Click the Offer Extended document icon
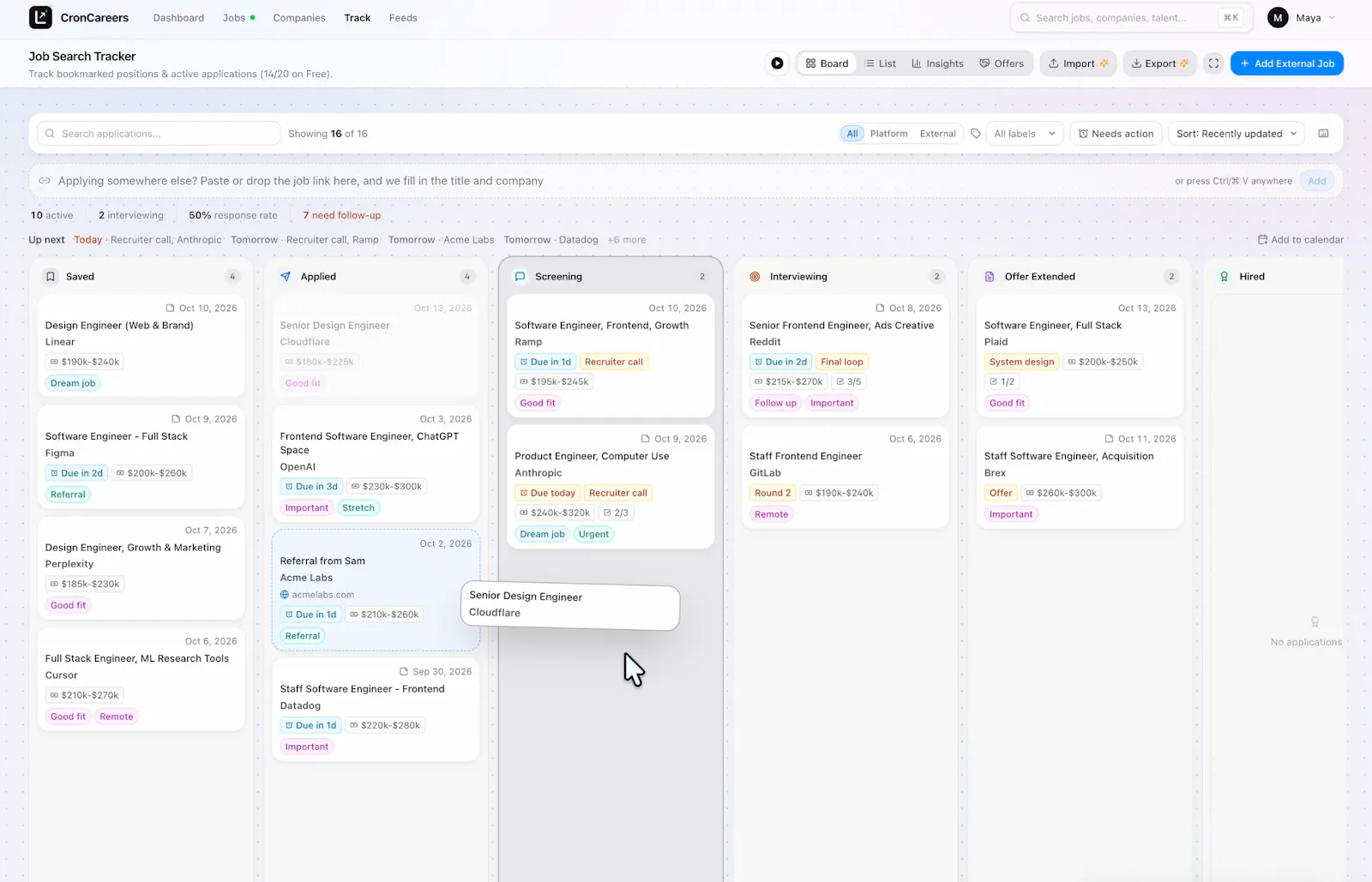 [x=990, y=277]
